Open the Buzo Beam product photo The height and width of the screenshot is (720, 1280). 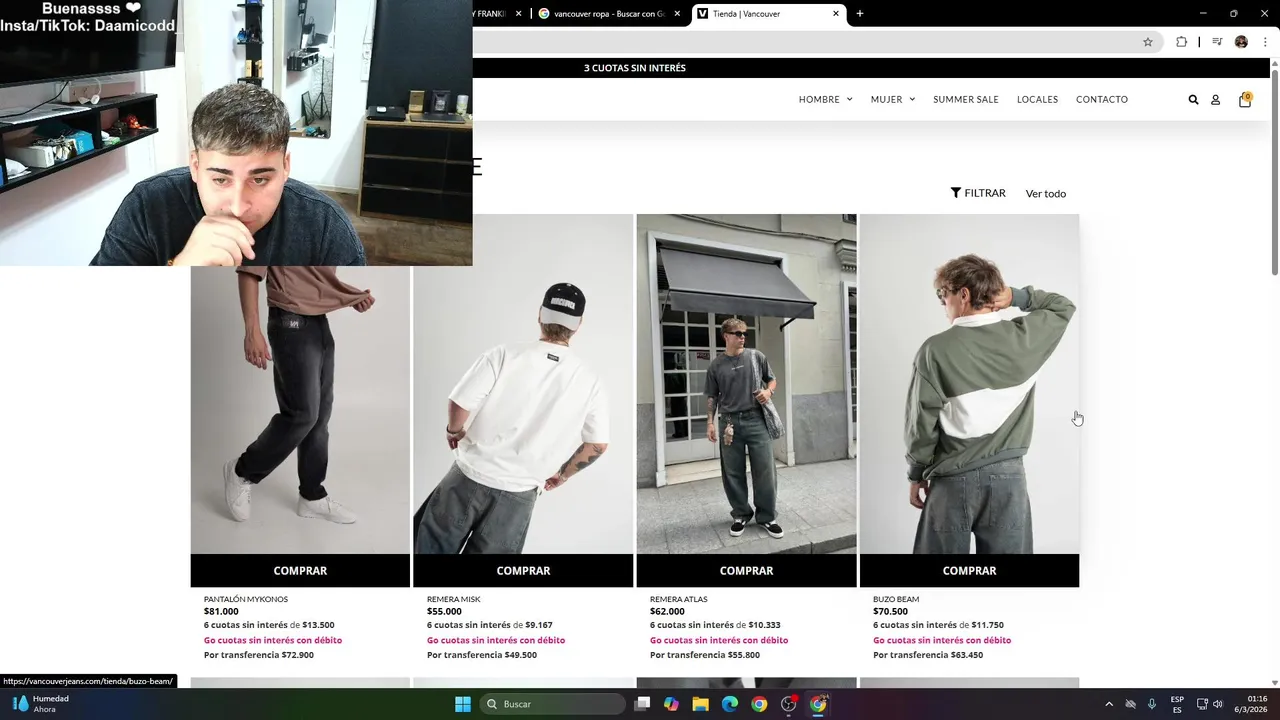(969, 384)
